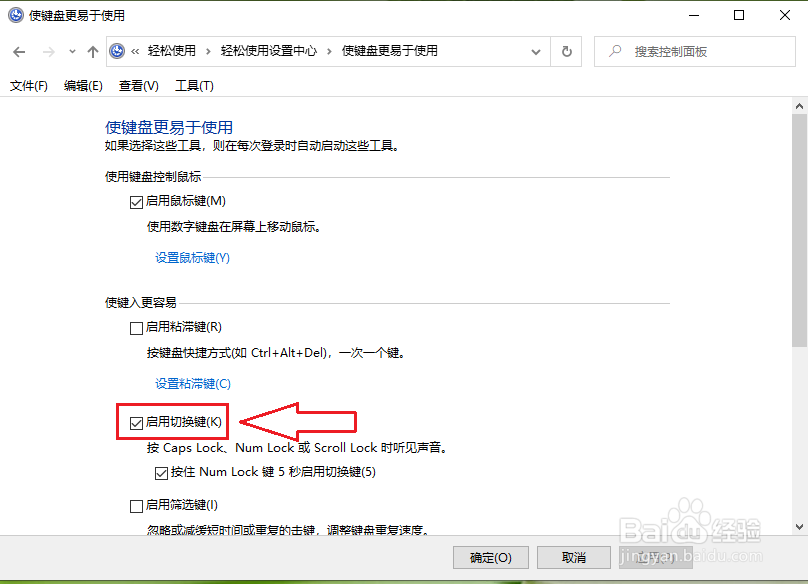Open 设置粘滞键 settings link
Image resolution: width=808 pixels, height=584 pixels.
tap(192, 384)
